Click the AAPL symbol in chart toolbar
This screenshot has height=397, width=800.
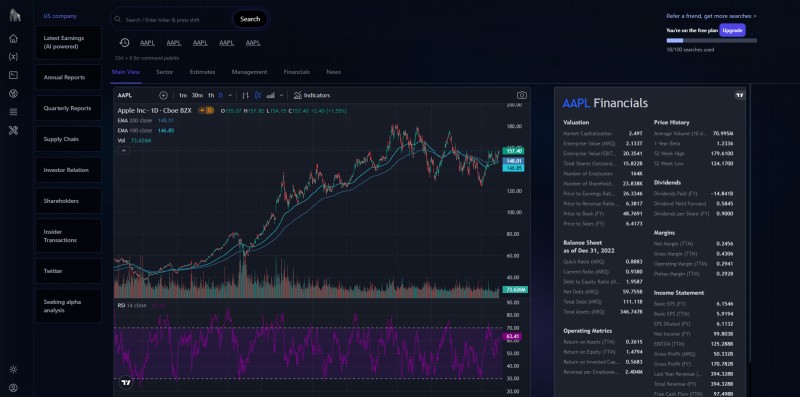[124, 95]
